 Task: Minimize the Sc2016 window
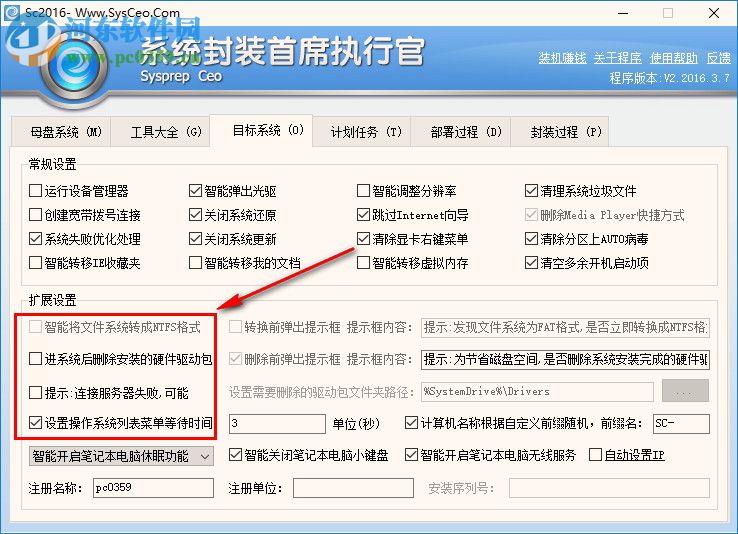[x=623, y=13]
